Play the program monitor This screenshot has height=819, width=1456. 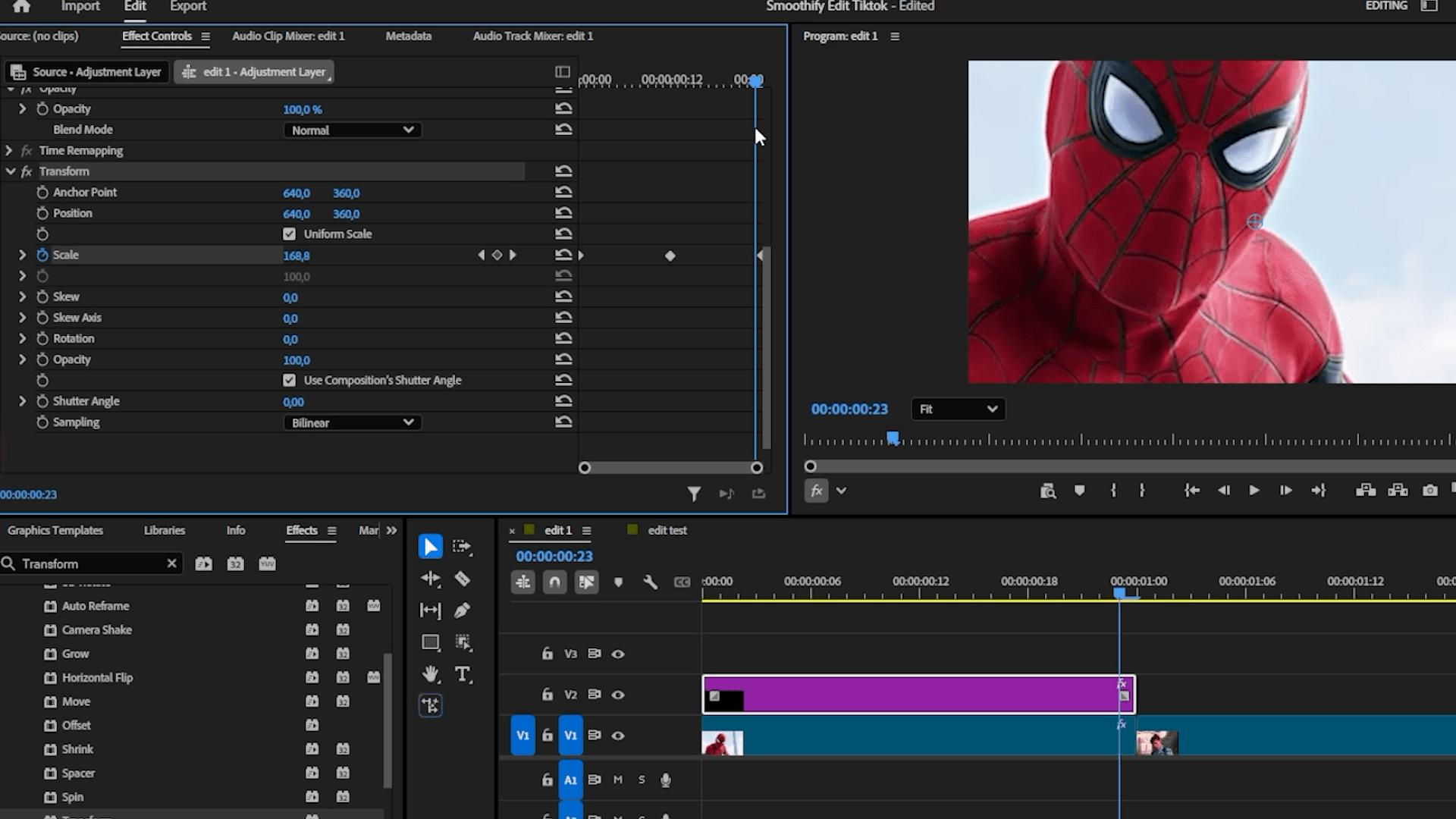pyautogui.click(x=1254, y=491)
